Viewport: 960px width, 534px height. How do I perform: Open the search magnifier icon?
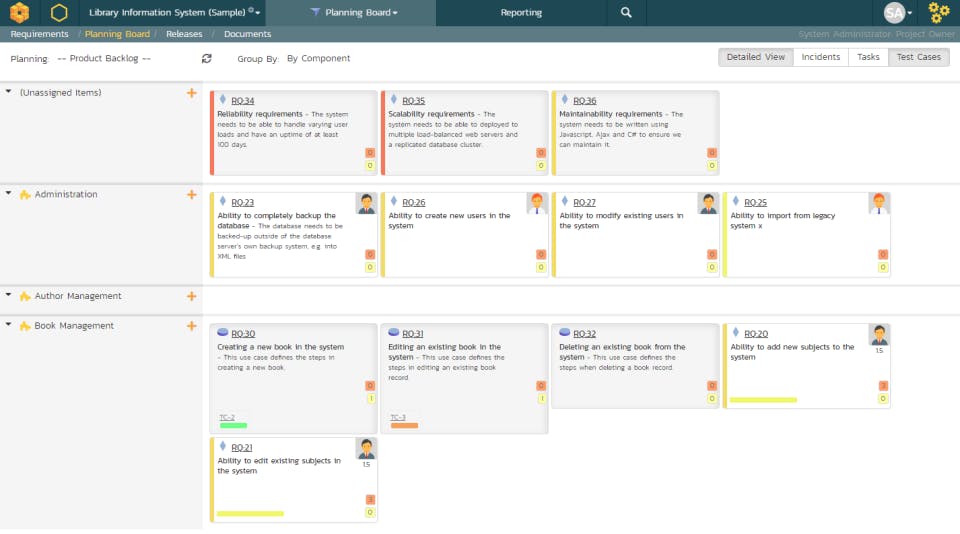(x=626, y=12)
